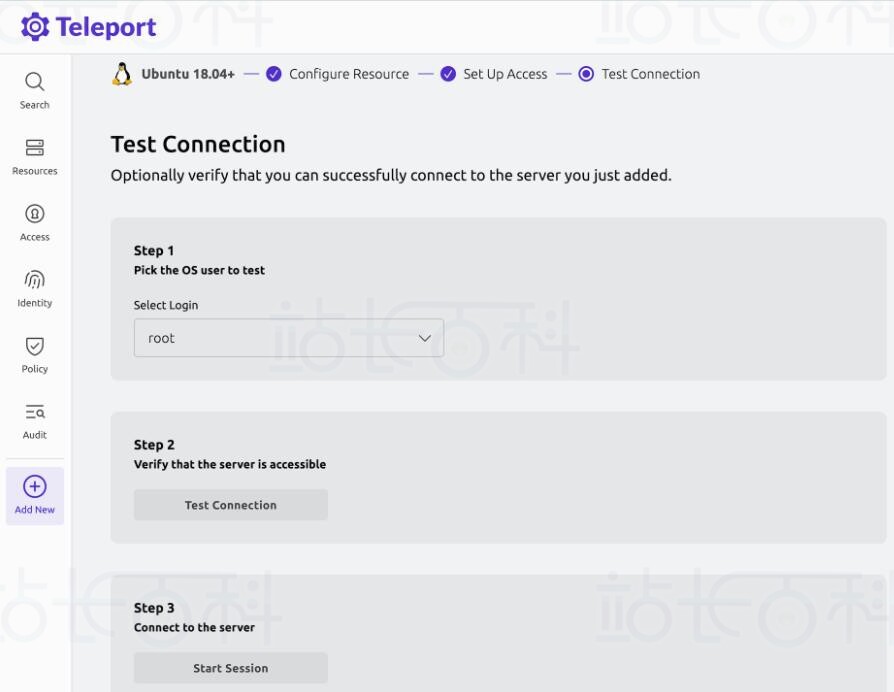The image size is (894, 692).
Task: Click the Start Session button
Action: (231, 667)
